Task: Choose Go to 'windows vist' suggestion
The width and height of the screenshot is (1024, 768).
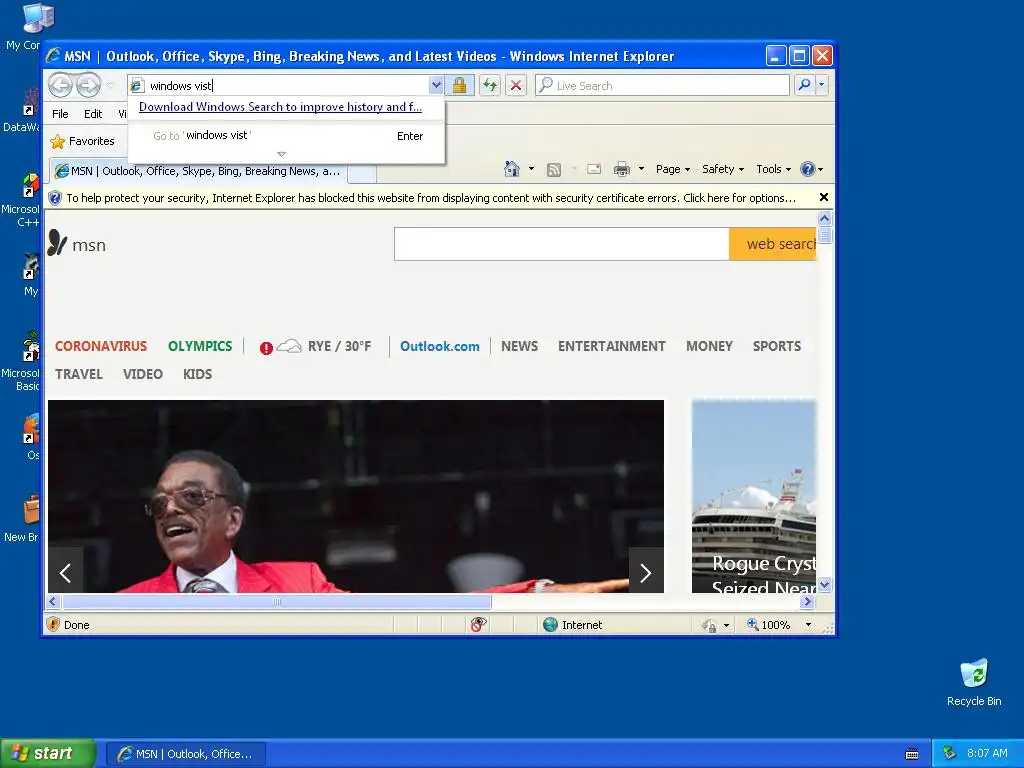Action: (286, 136)
